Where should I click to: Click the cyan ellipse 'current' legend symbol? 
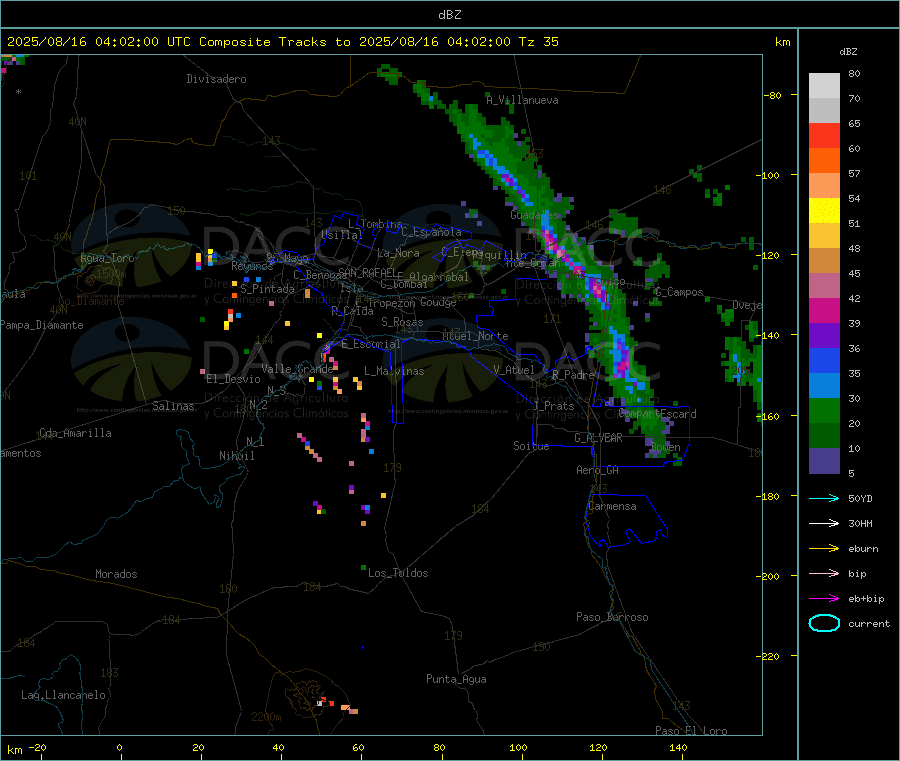click(x=824, y=623)
